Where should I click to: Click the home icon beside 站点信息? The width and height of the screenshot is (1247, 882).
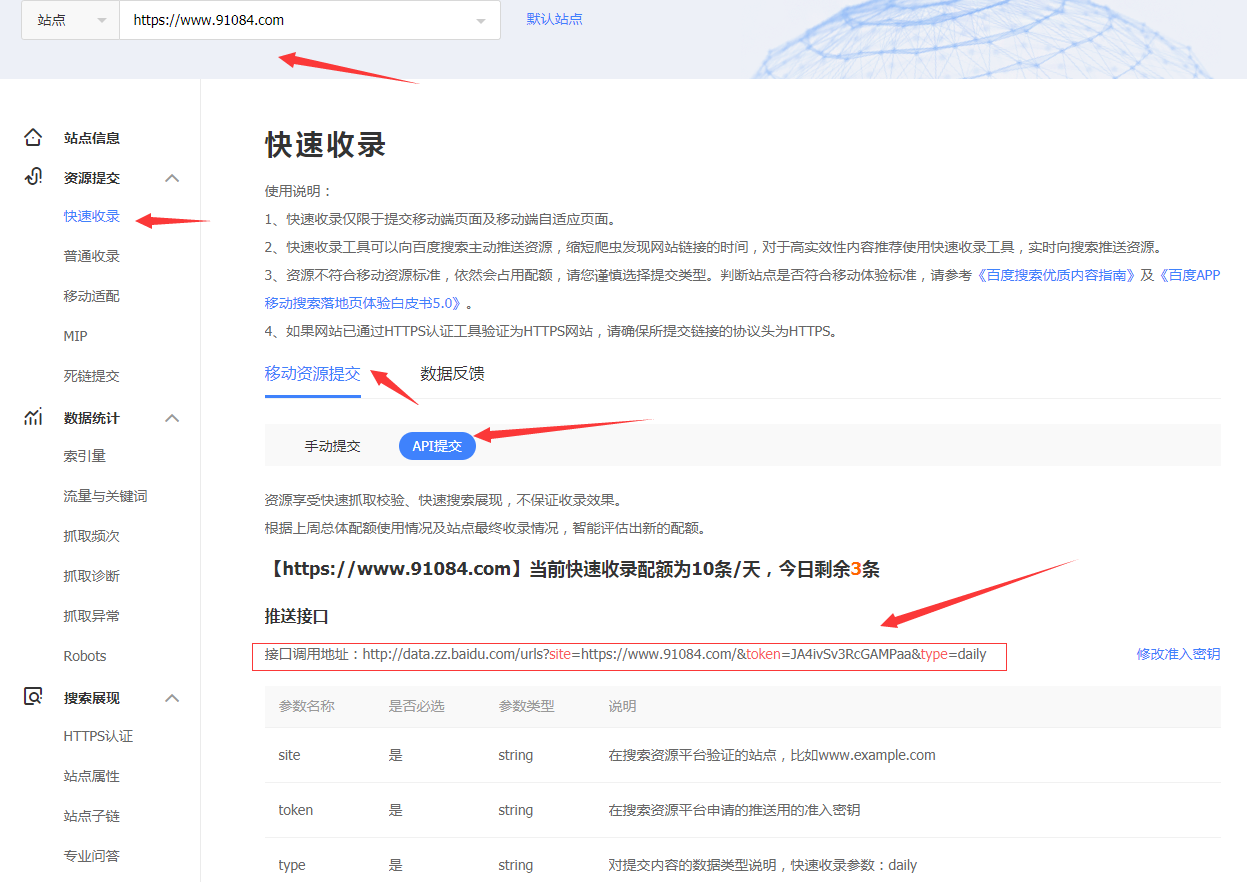point(33,138)
